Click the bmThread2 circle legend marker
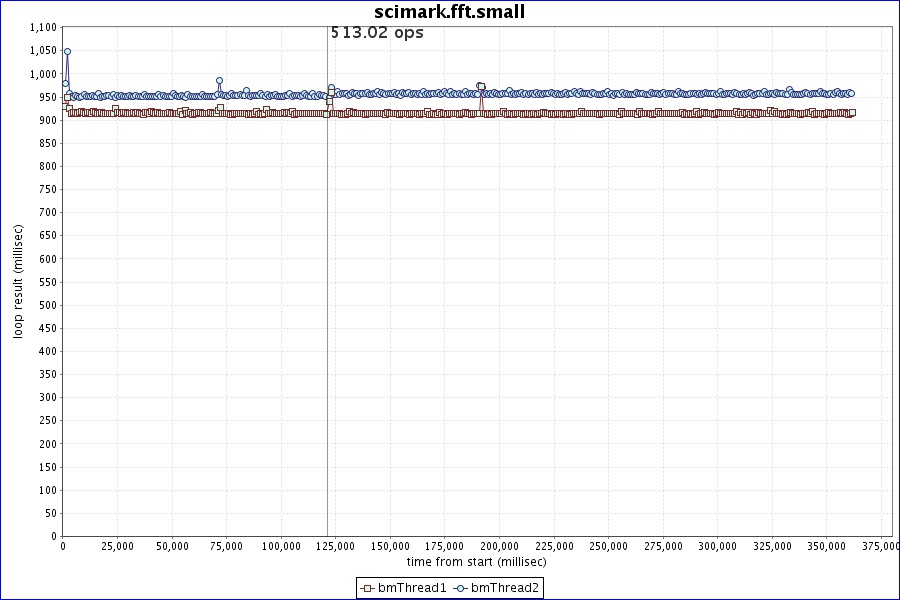This screenshot has width=900, height=600. (x=460, y=588)
